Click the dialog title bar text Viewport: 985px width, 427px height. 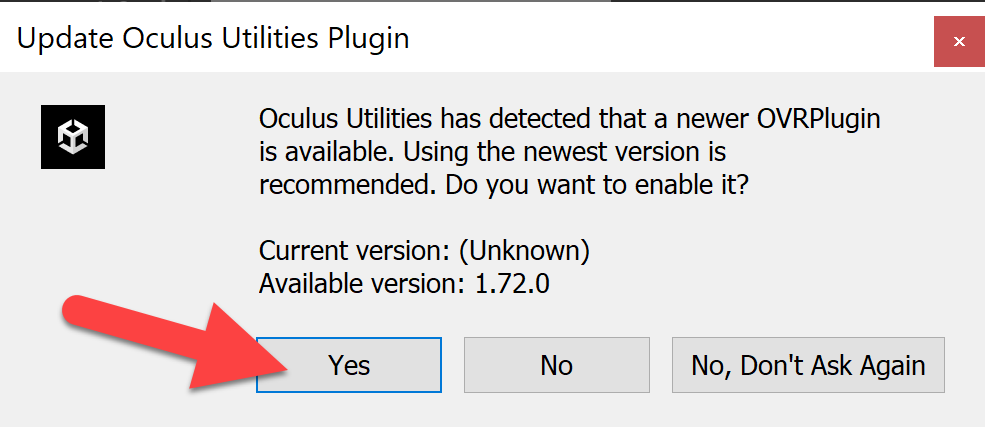pyautogui.click(x=213, y=39)
